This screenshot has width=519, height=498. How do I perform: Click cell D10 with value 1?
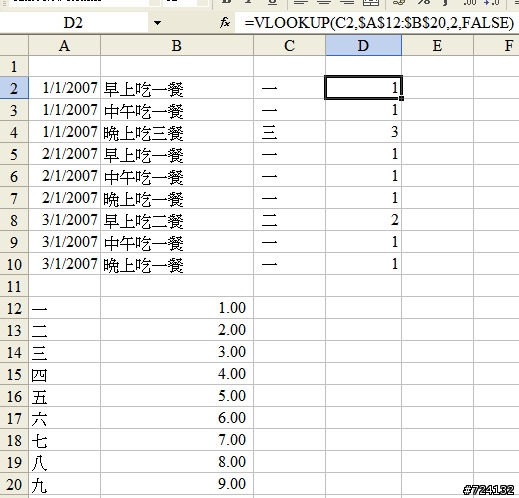[x=363, y=264]
